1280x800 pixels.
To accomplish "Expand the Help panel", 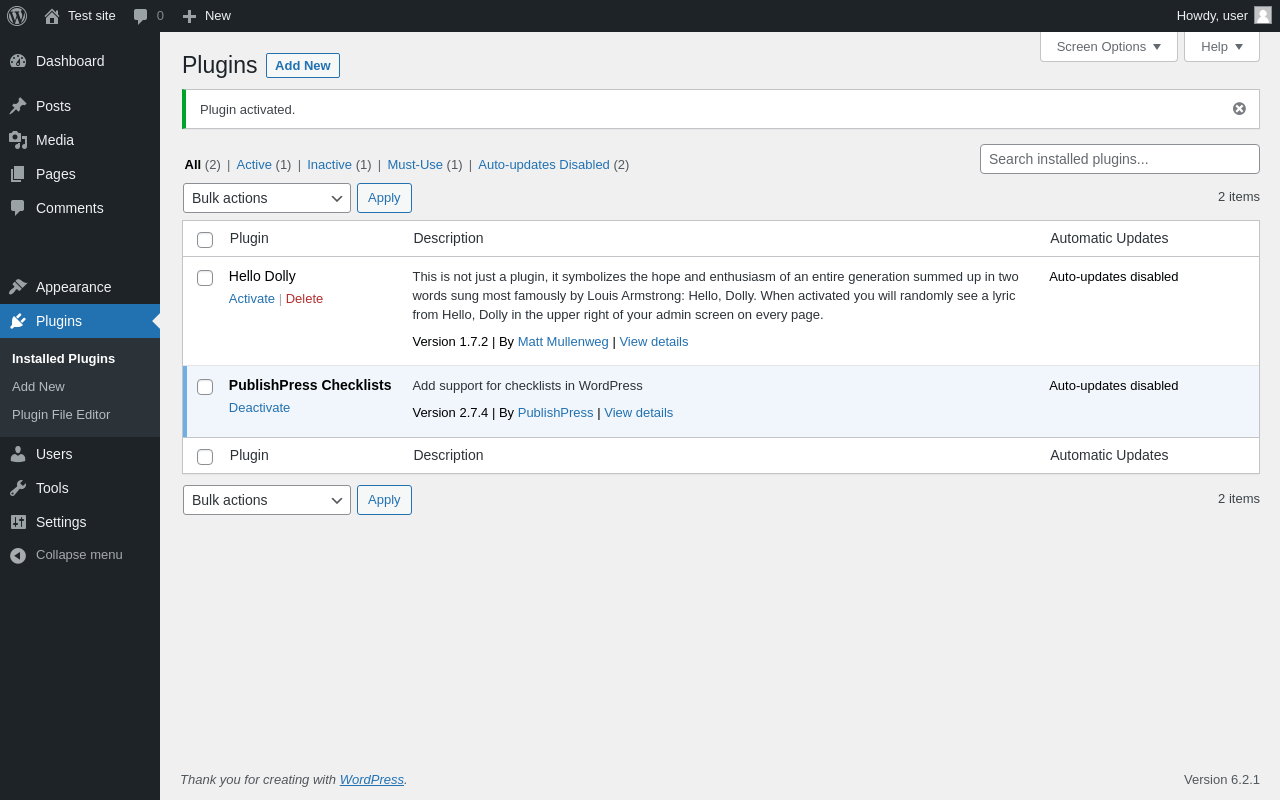I will (1222, 46).
